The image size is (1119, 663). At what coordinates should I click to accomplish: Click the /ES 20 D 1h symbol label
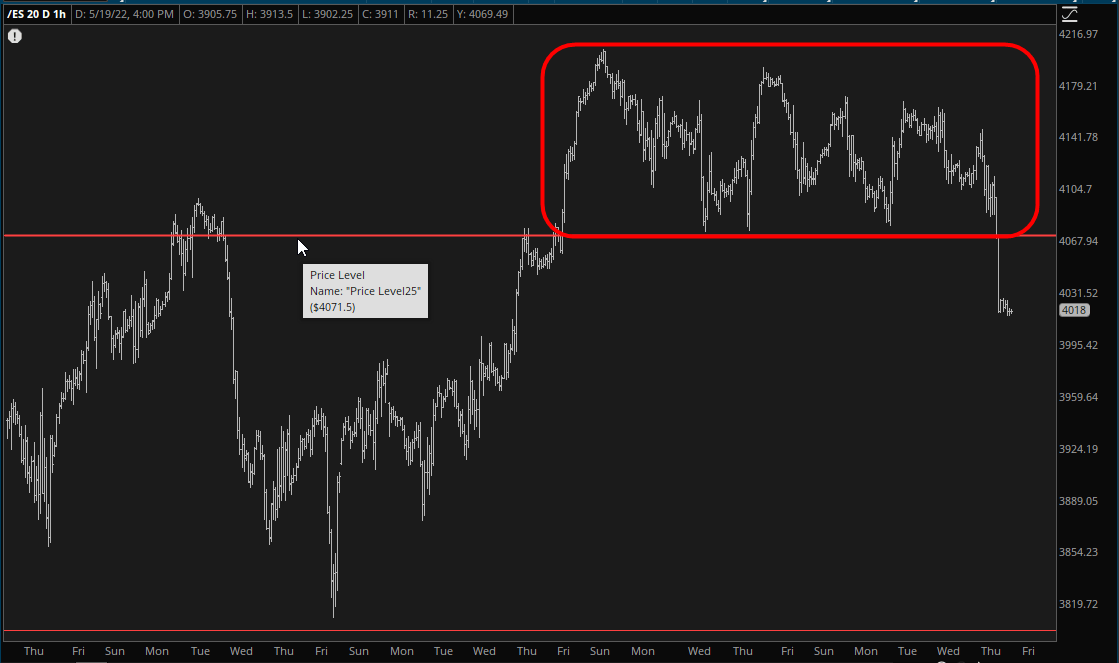(x=36, y=14)
